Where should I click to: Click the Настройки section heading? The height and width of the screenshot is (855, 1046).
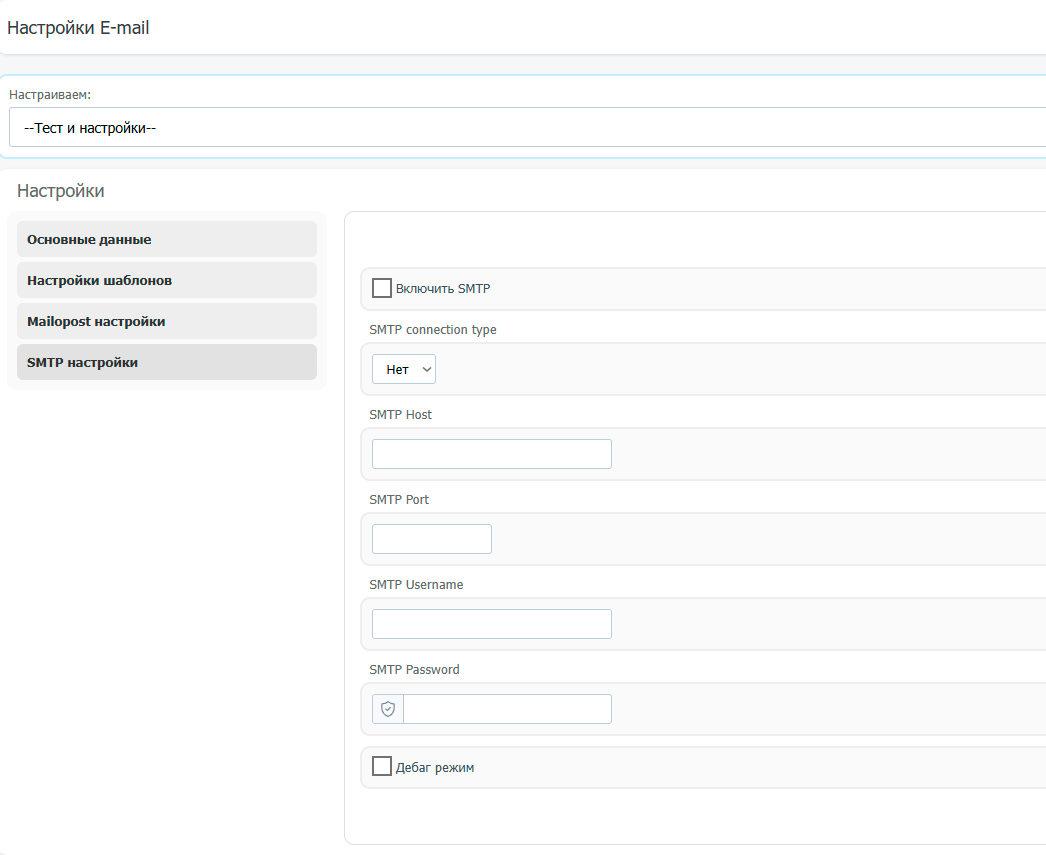point(61,191)
